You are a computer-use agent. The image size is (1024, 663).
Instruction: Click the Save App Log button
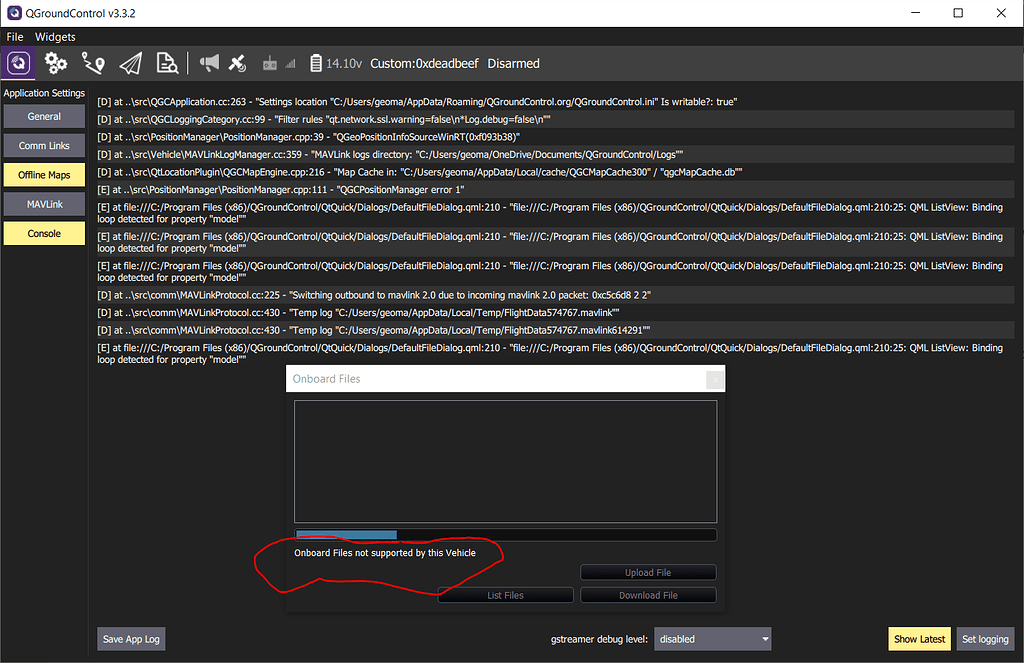point(131,639)
